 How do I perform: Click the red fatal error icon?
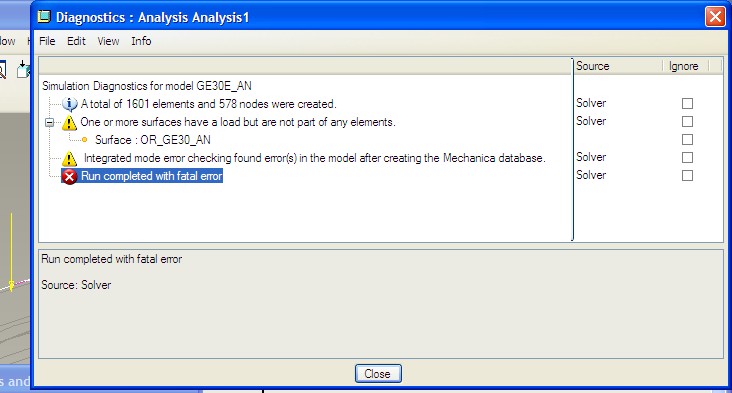click(70, 176)
